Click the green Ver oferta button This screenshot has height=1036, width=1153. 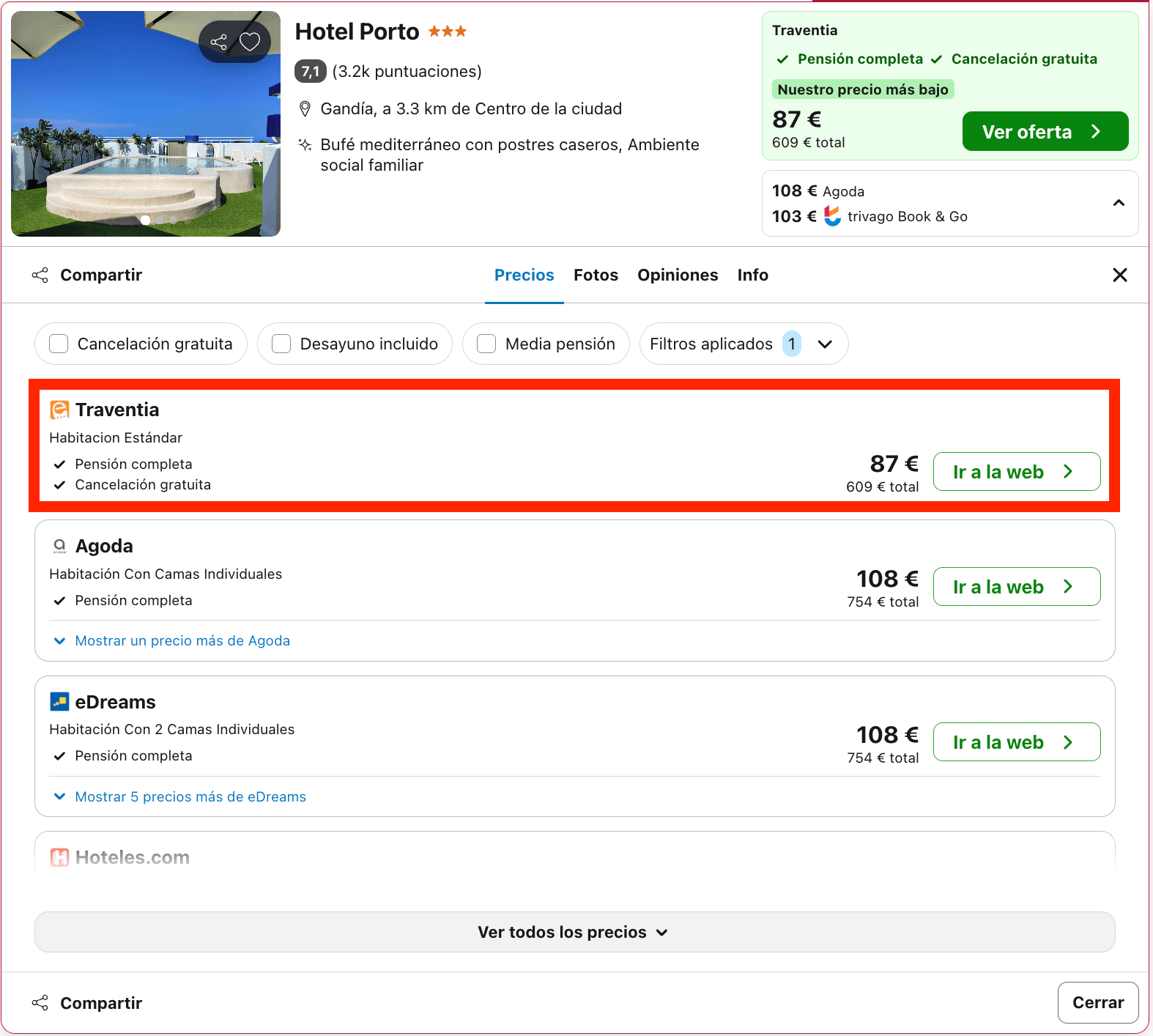[1045, 131]
